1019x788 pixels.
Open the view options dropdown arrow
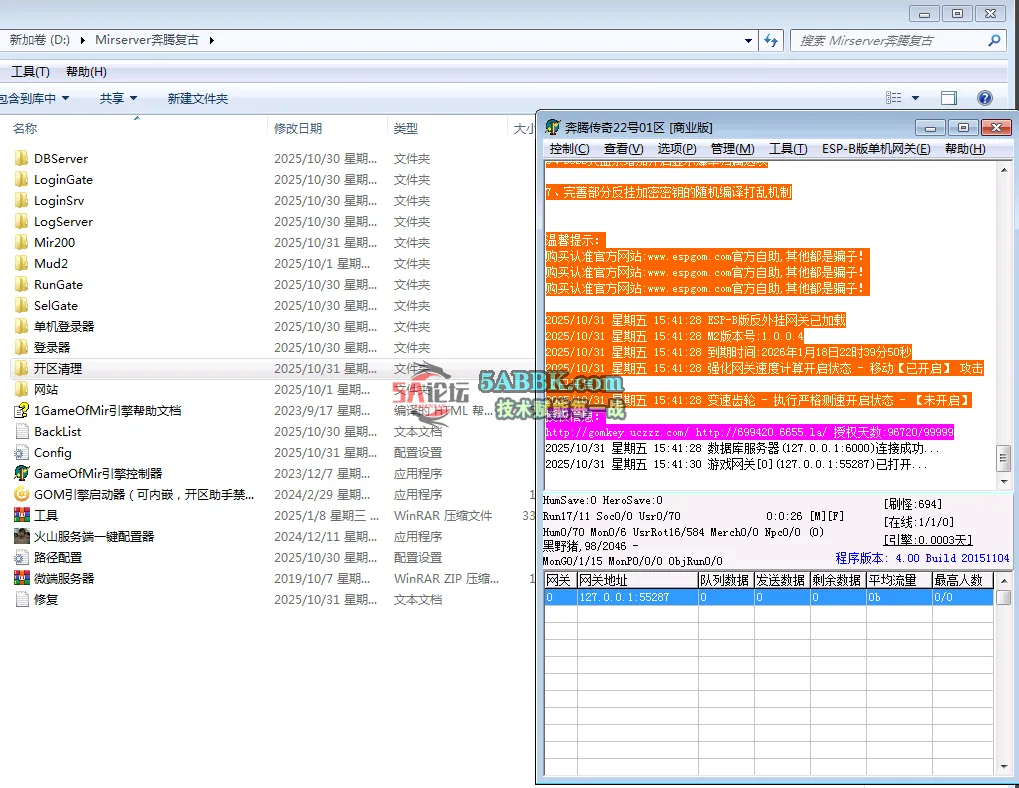click(x=915, y=98)
